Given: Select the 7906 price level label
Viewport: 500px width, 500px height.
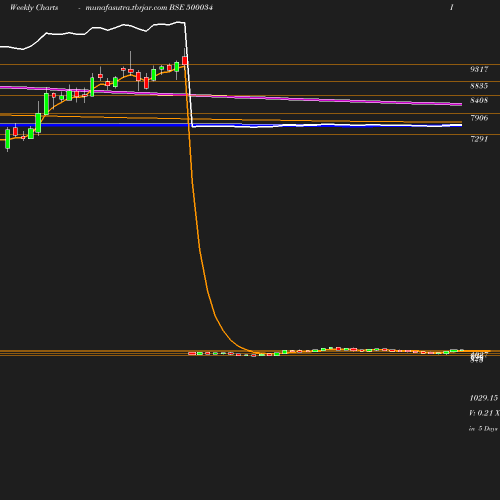Looking at the screenshot, I should click(479, 118).
